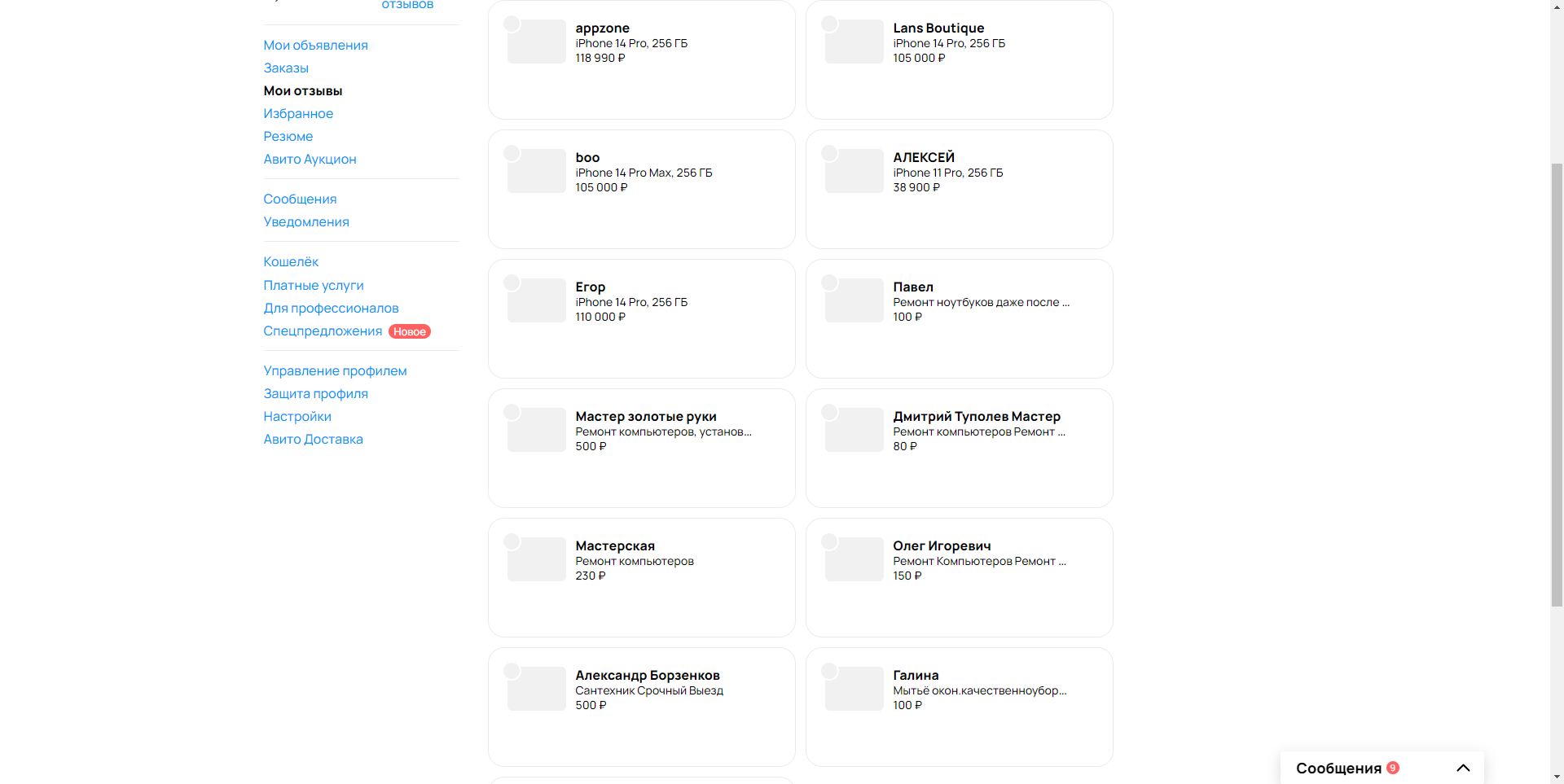Click Егор avatar circle
This screenshot has height=784, width=1564.
pos(512,283)
